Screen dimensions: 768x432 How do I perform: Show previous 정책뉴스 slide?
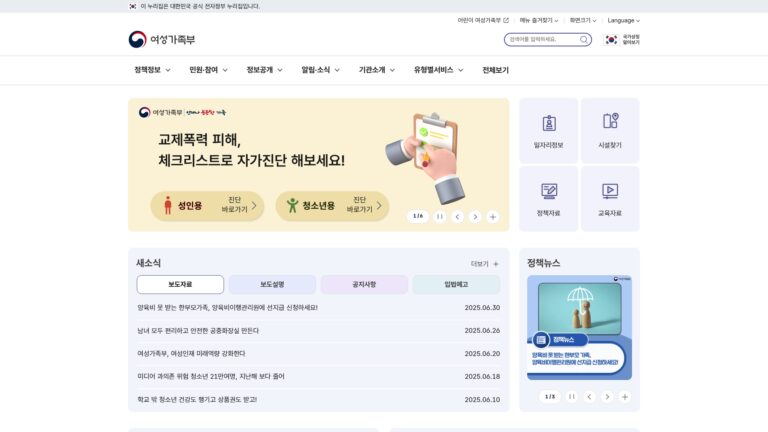pyautogui.click(x=589, y=397)
